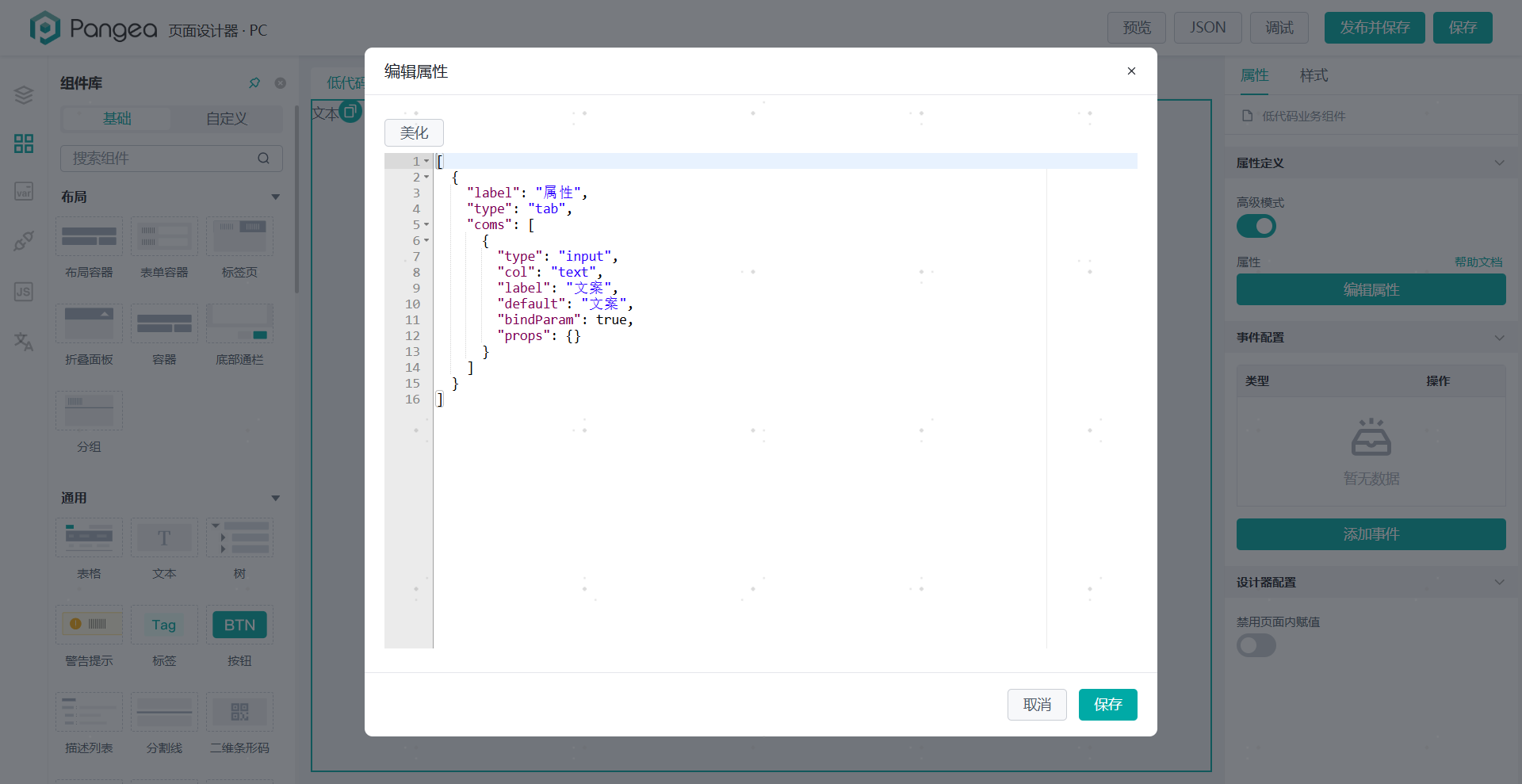Collapse the 属性定义 section

tap(1499, 163)
